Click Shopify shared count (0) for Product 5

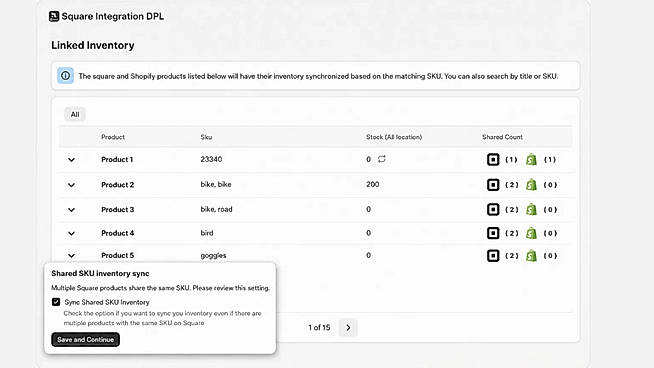coord(550,256)
